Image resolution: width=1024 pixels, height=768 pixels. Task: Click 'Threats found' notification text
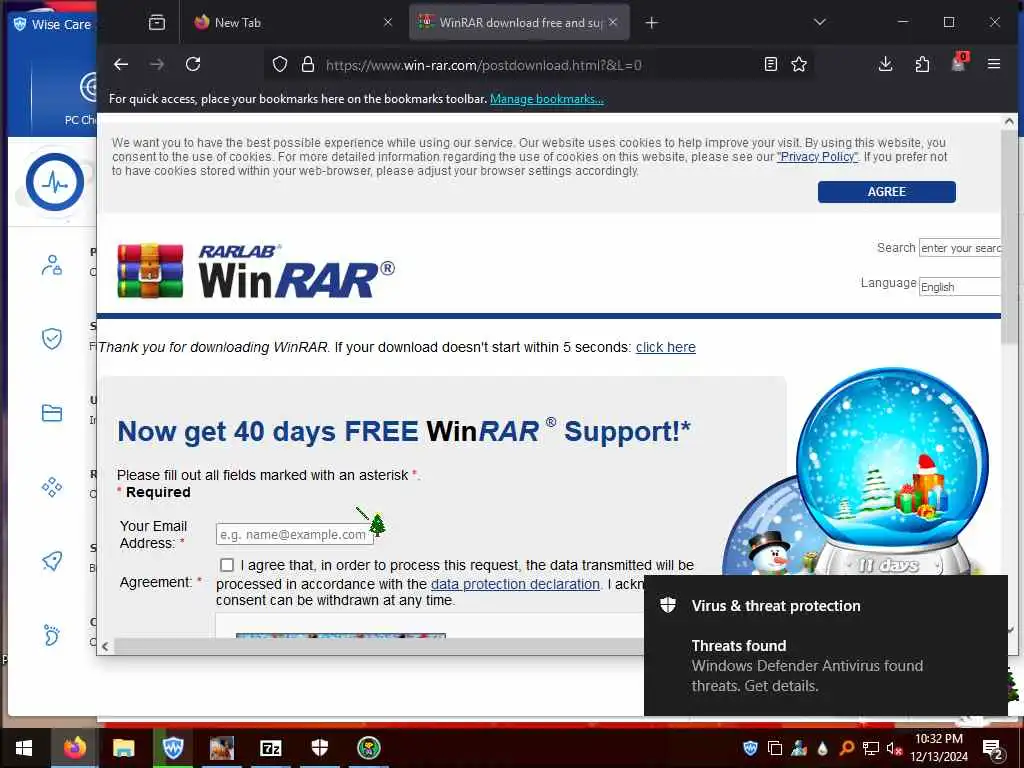point(739,646)
